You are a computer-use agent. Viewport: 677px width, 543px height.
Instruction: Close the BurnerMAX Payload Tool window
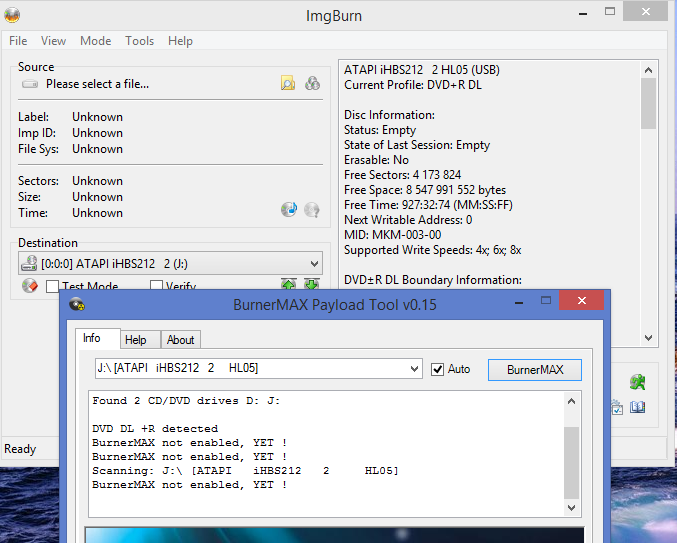[582, 300]
